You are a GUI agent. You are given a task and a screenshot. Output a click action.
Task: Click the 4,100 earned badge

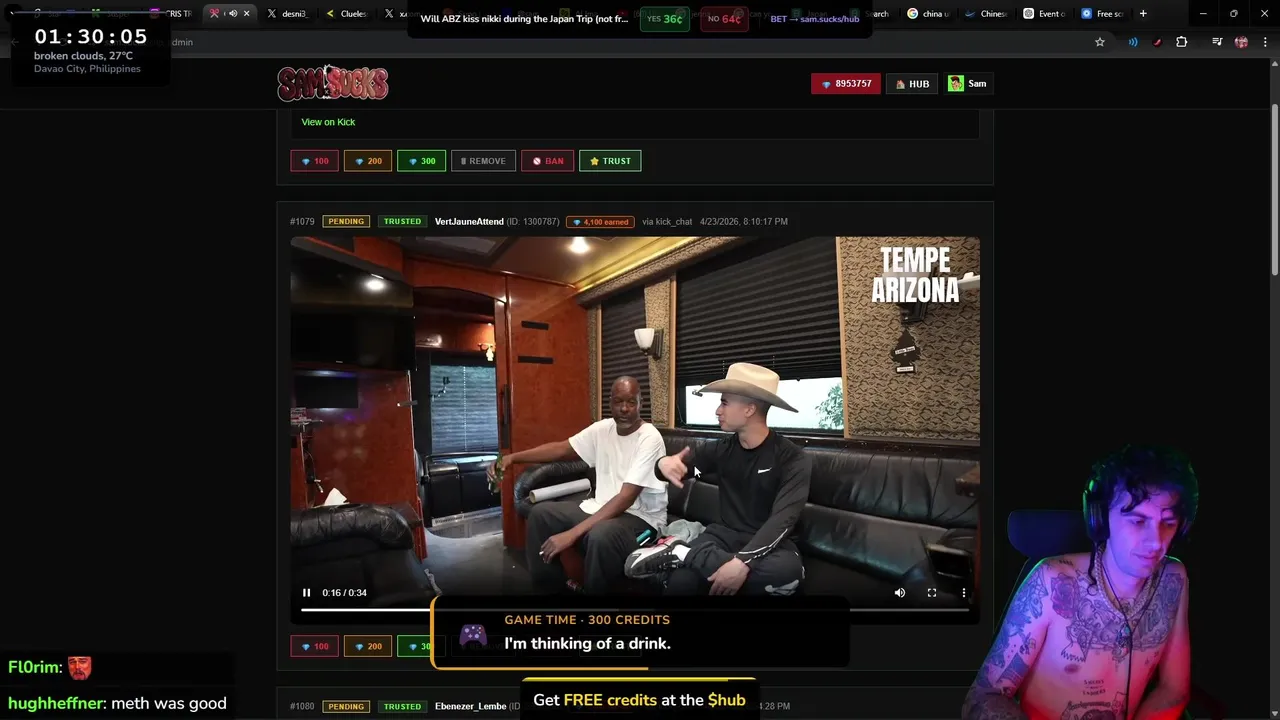pos(600,221)
